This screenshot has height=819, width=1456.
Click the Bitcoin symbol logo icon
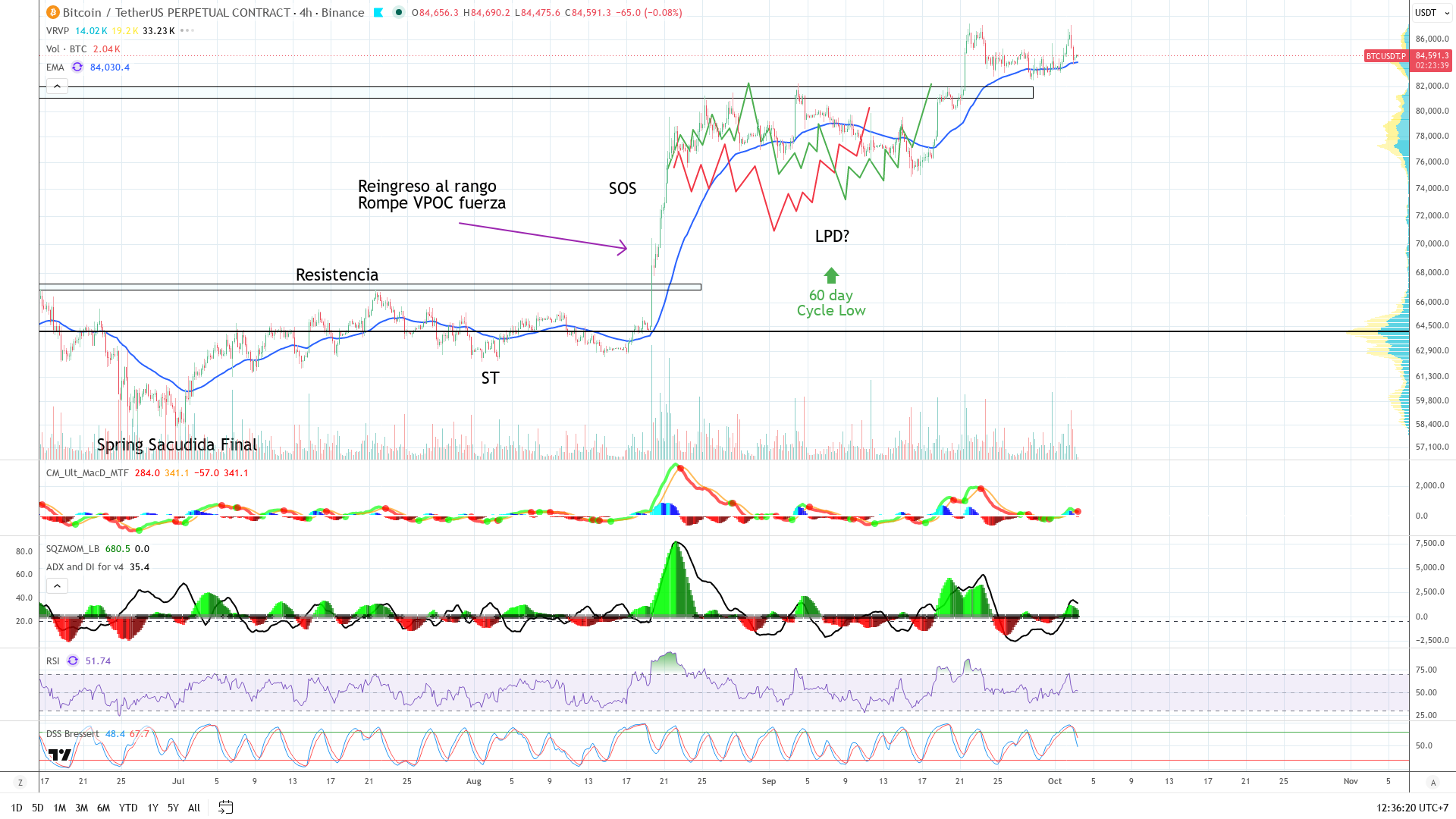tap(52, 12)
